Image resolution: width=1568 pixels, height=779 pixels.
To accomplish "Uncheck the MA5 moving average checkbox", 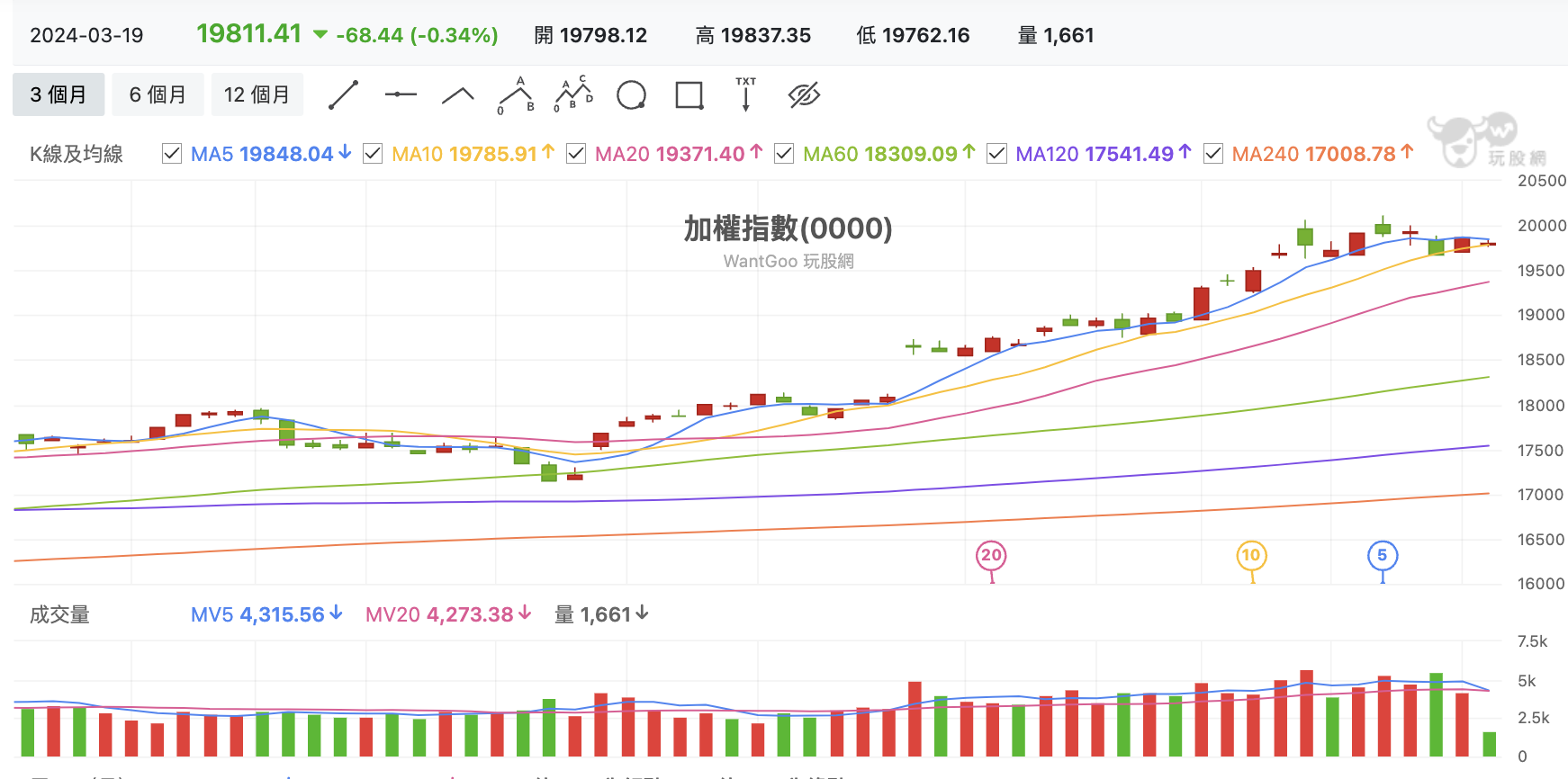I will coord(172,154).
